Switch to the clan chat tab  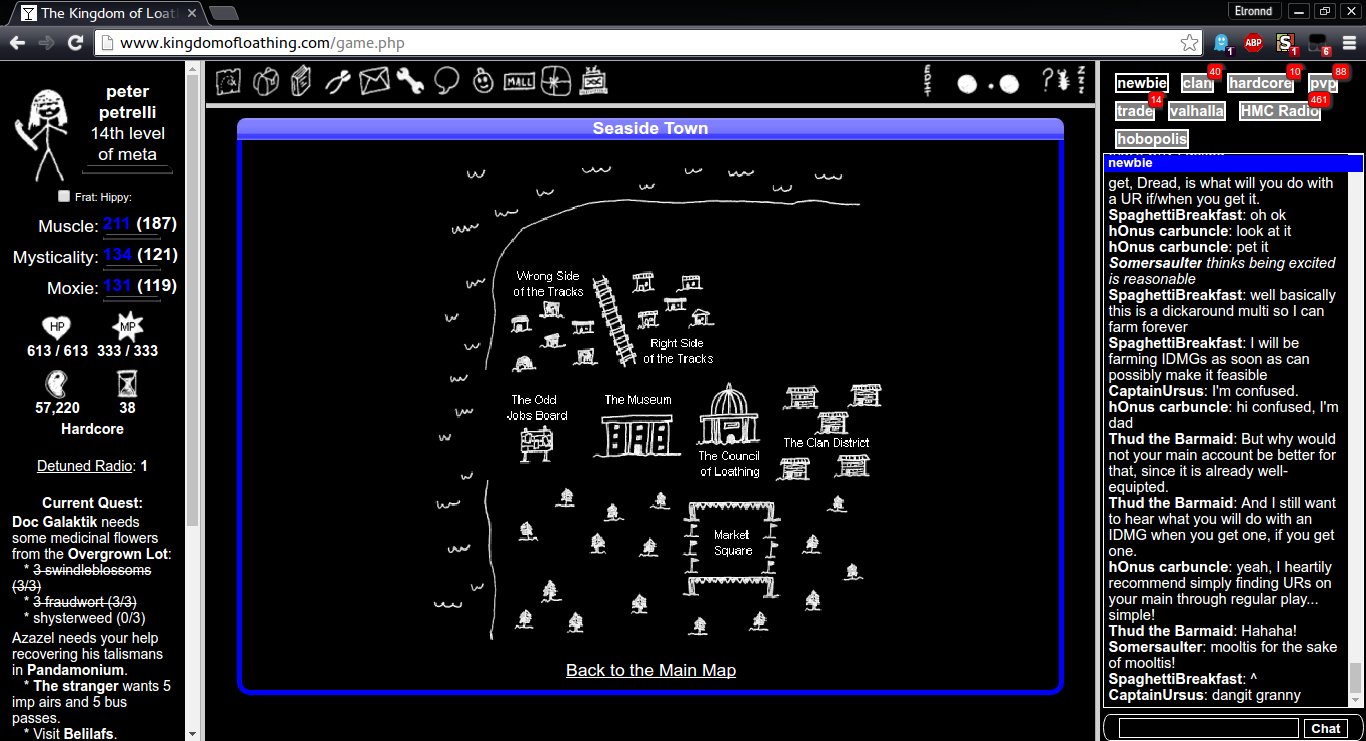click(1197, 83)
